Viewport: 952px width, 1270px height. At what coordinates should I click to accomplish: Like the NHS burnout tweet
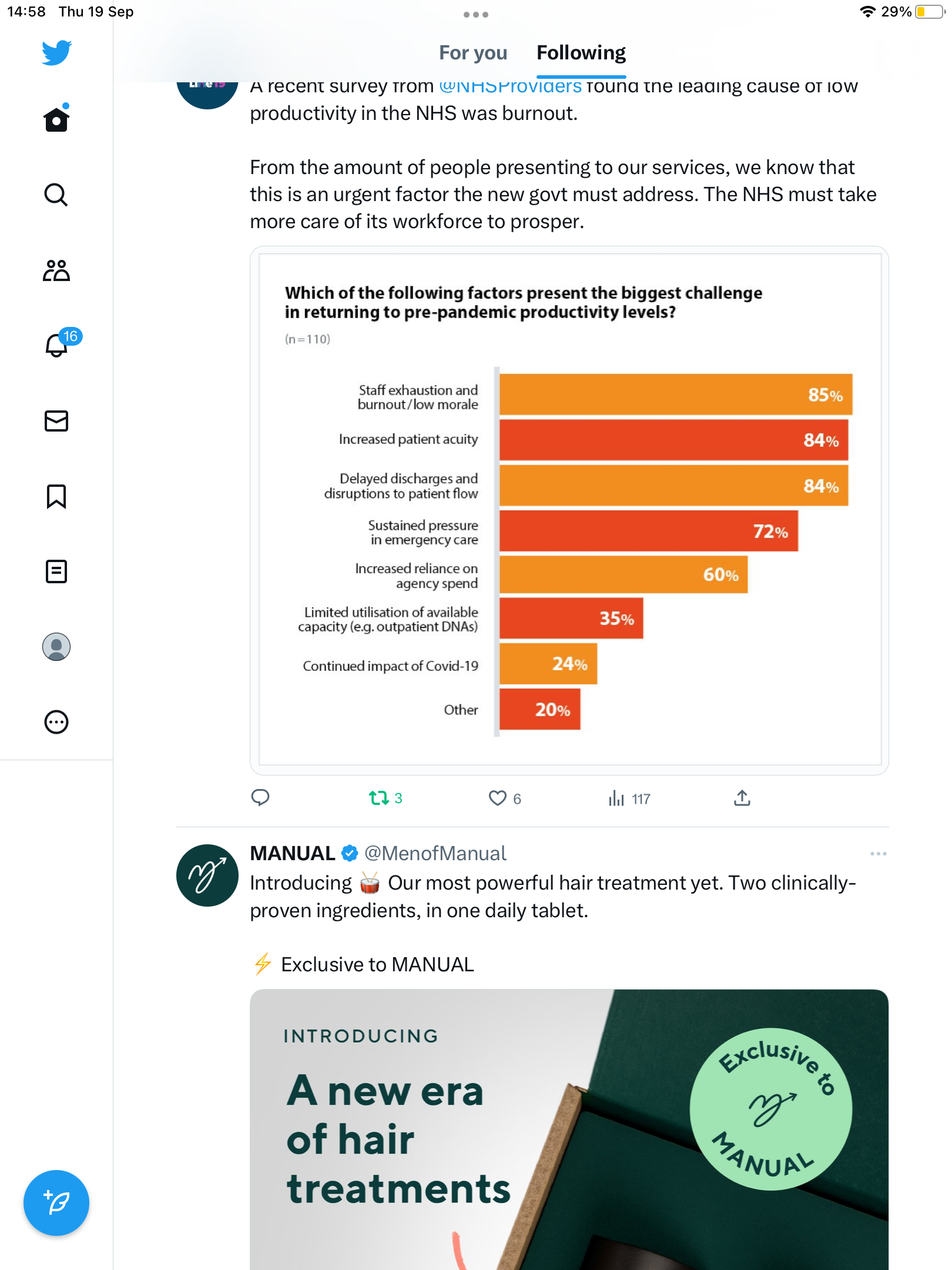498,798
